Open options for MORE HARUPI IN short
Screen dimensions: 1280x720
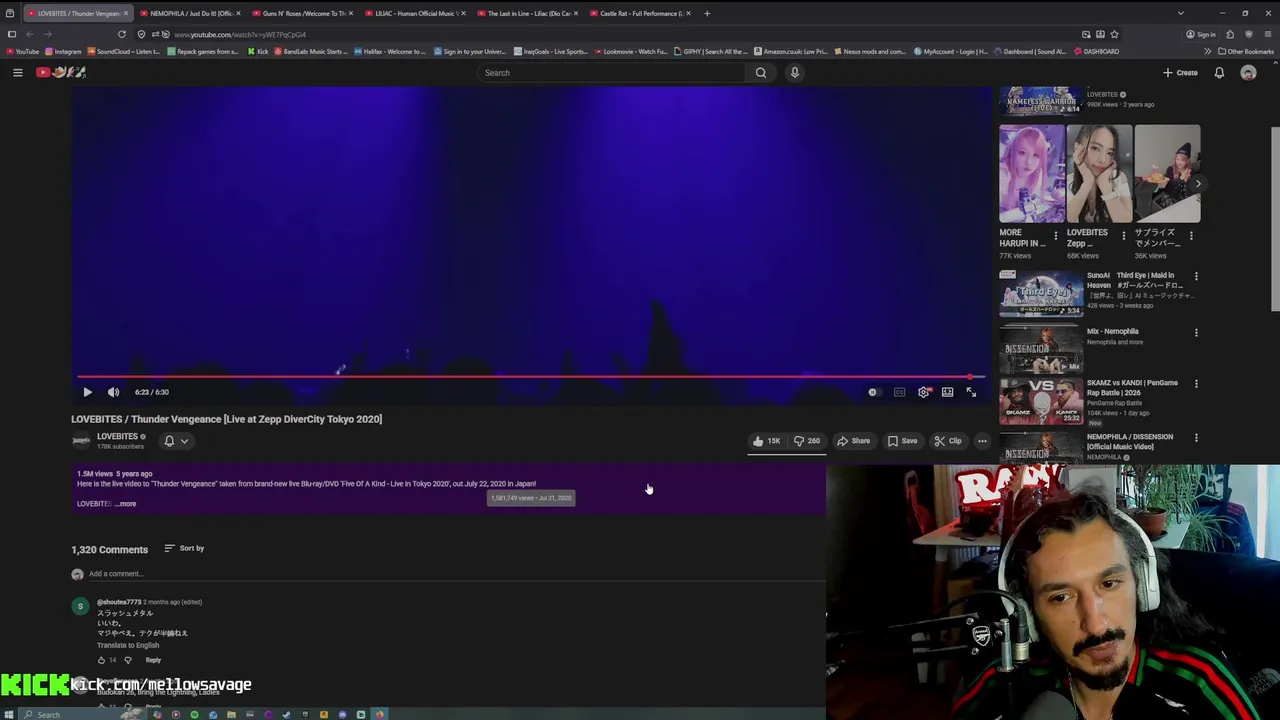(1055, 236)
